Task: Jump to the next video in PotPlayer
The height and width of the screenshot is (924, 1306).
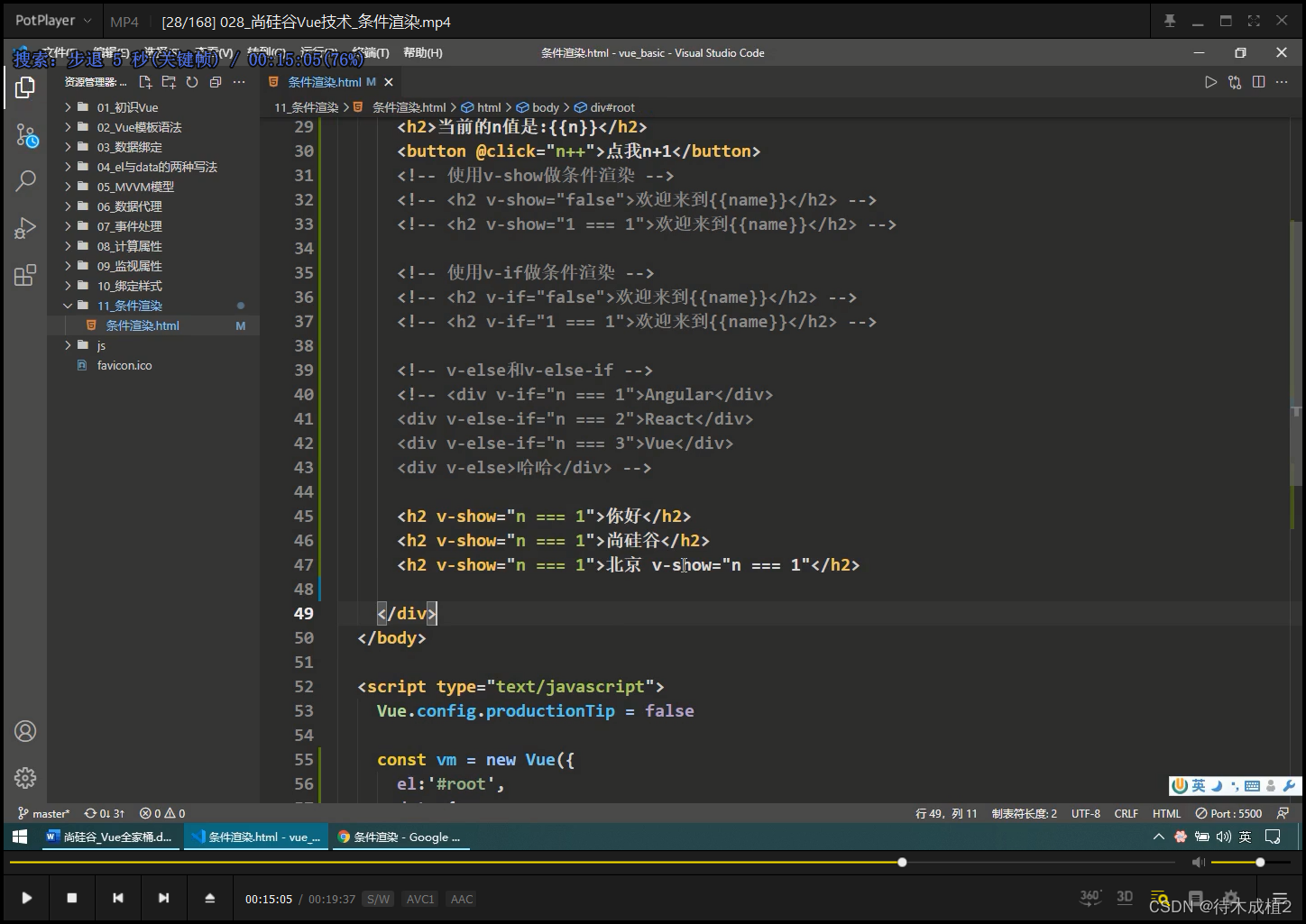Action: pyautogui.click(x=163, y=898)
